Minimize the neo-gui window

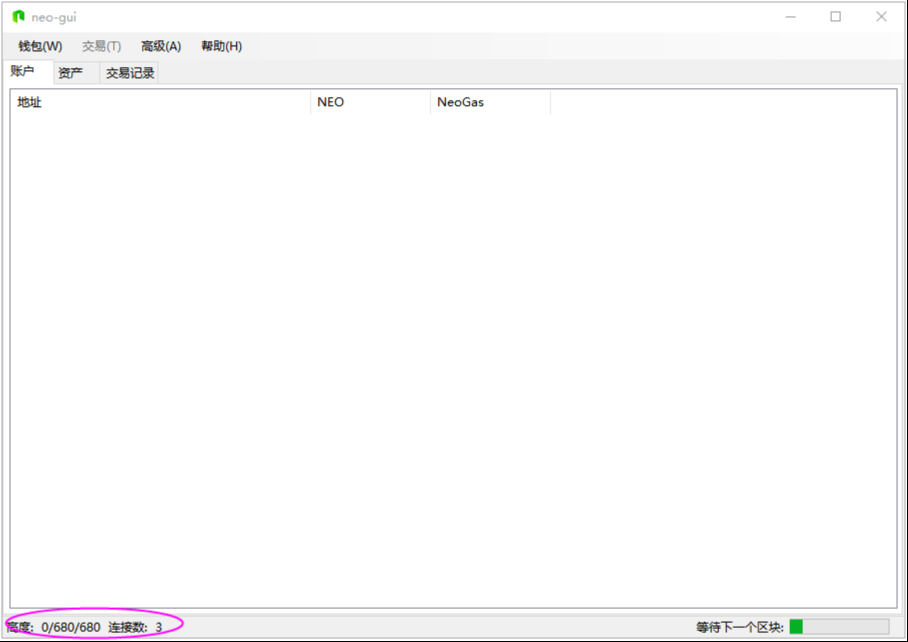(x=790, y=17)
